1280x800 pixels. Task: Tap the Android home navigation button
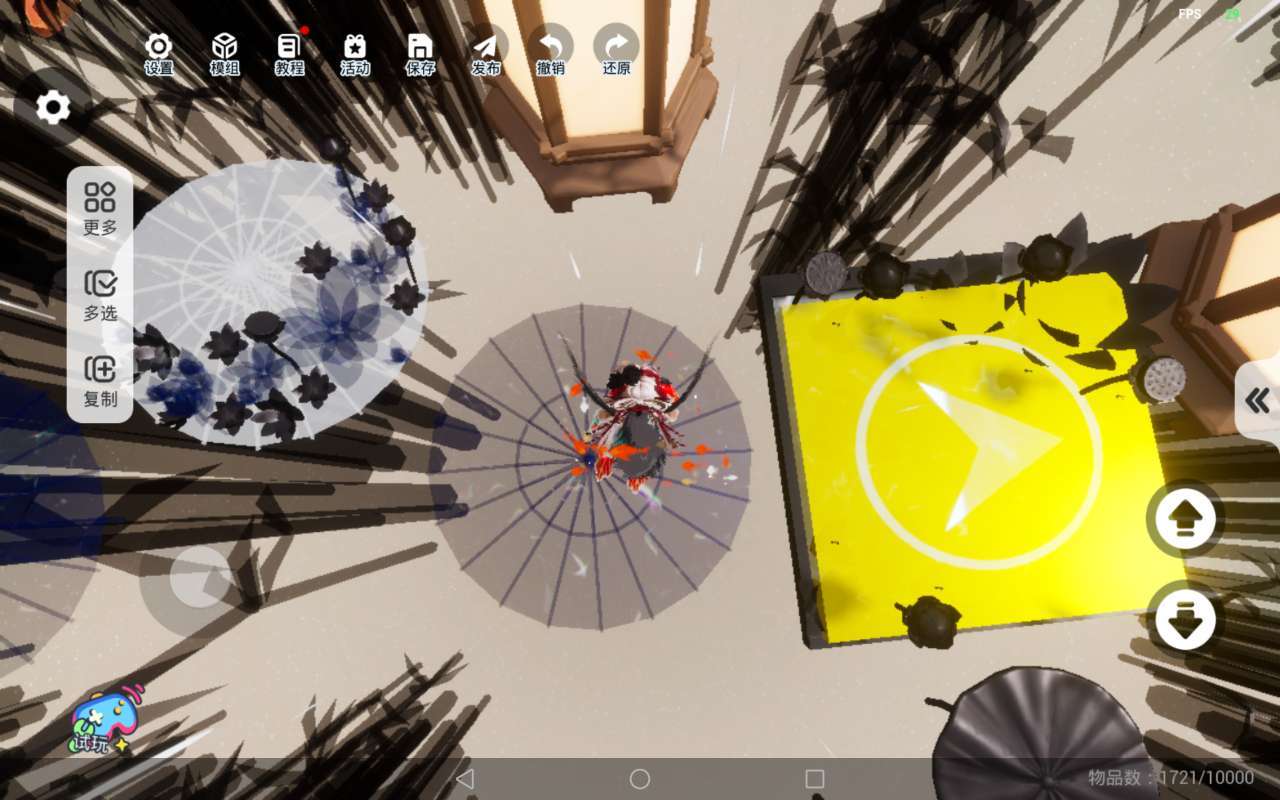(x=640, y=778)
